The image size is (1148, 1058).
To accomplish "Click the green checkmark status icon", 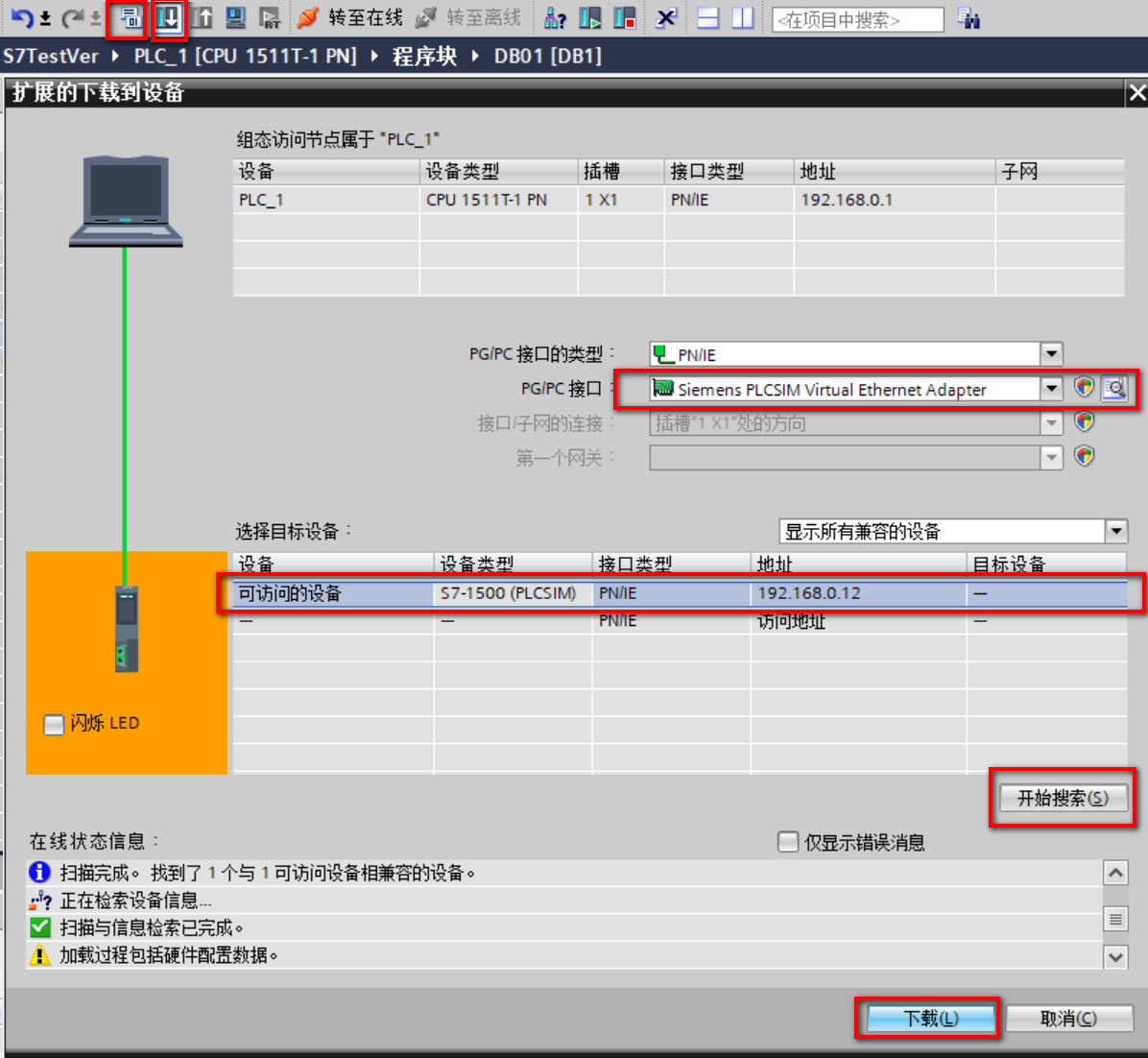I will pyautogui.click(x=39, y=927).
